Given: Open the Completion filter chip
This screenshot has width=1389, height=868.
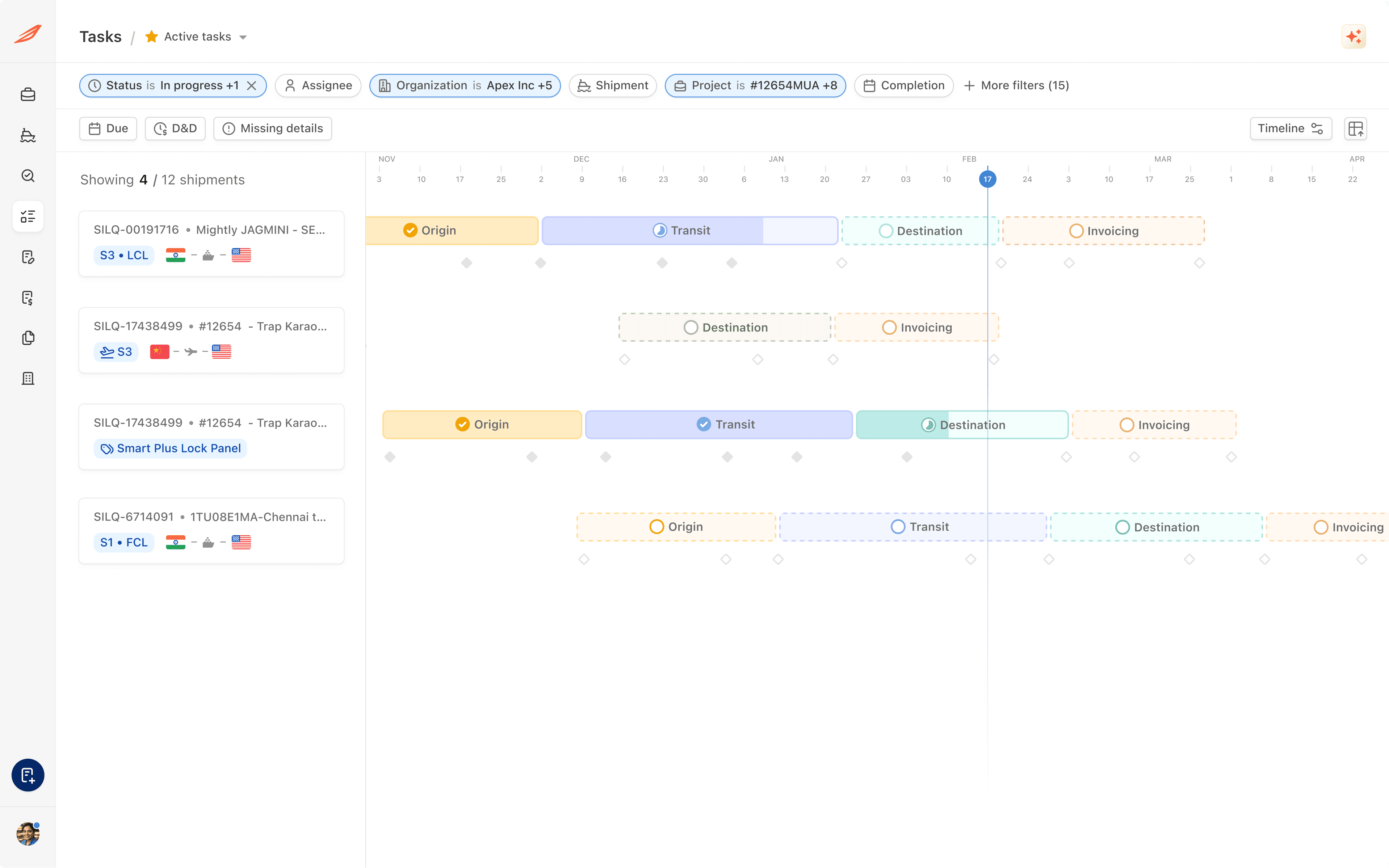Looking at the screenshot, I should pos(904,85).
